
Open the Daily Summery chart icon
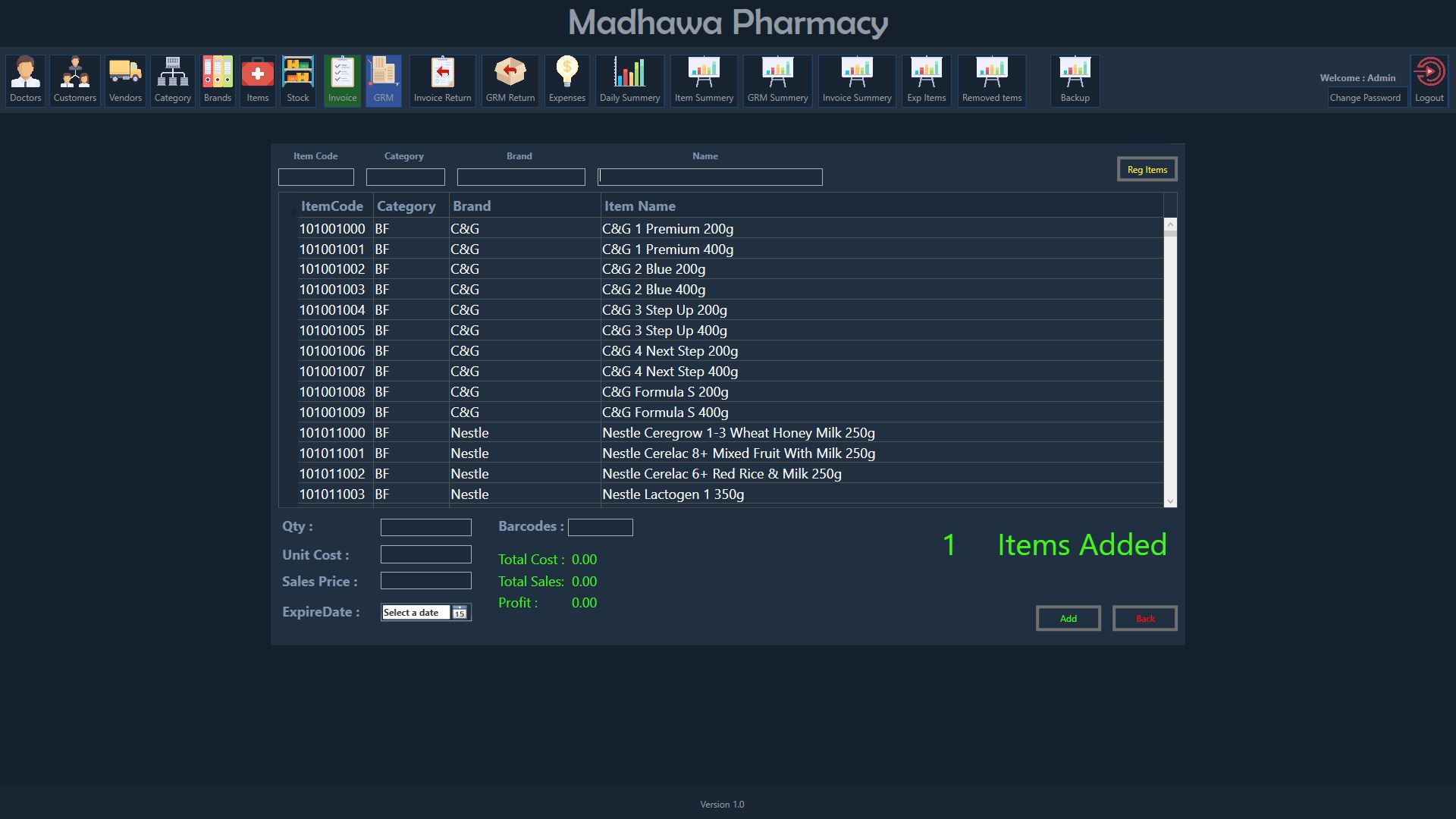(x=630, y=80)
